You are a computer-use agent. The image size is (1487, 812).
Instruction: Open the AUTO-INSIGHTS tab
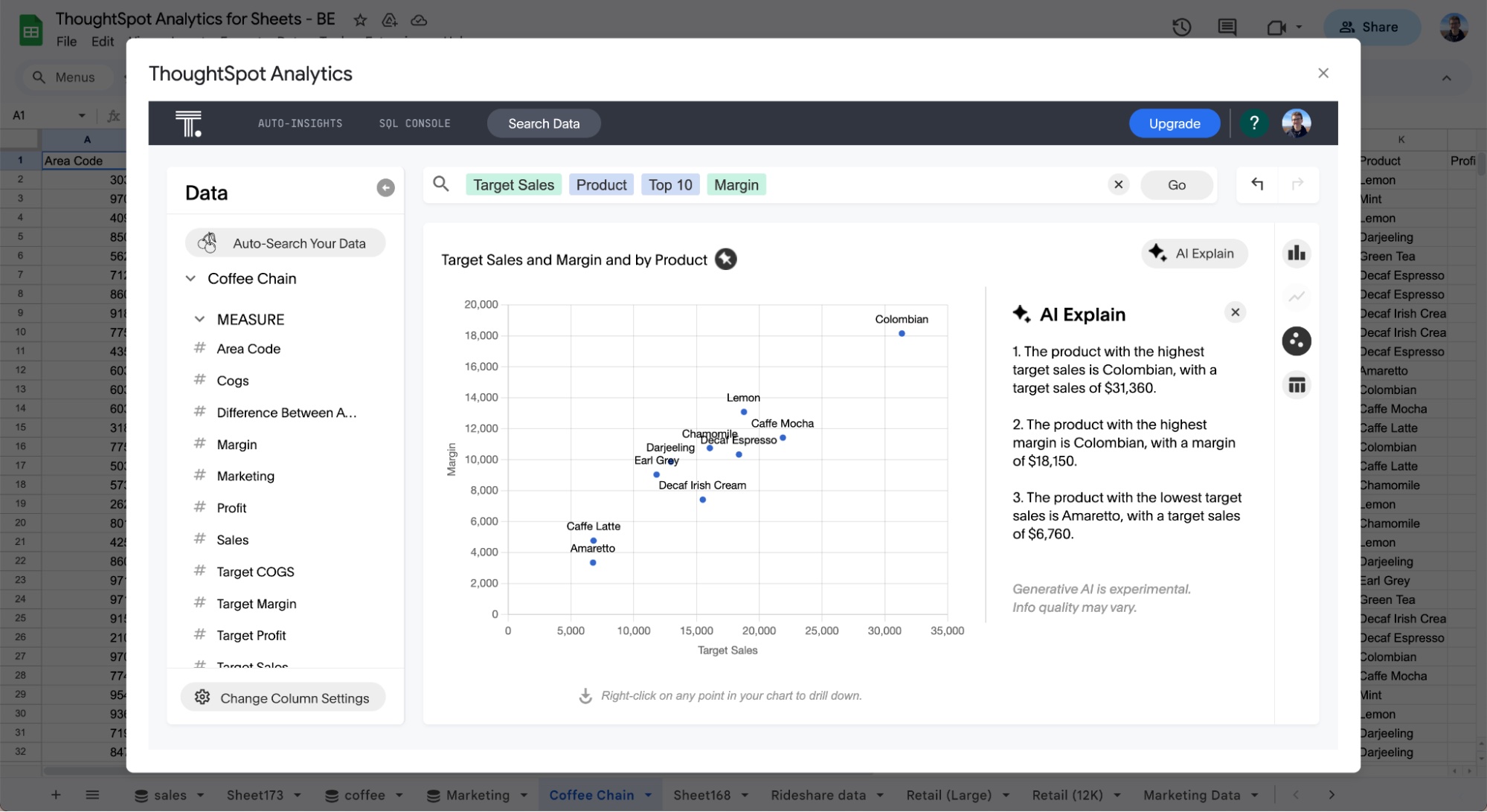(x=300, y=123)
